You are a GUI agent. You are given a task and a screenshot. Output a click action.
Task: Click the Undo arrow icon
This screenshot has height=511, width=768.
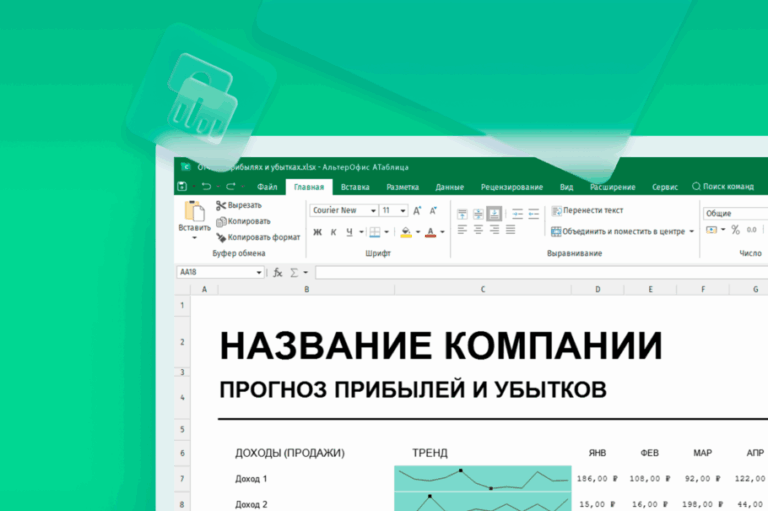206,187
